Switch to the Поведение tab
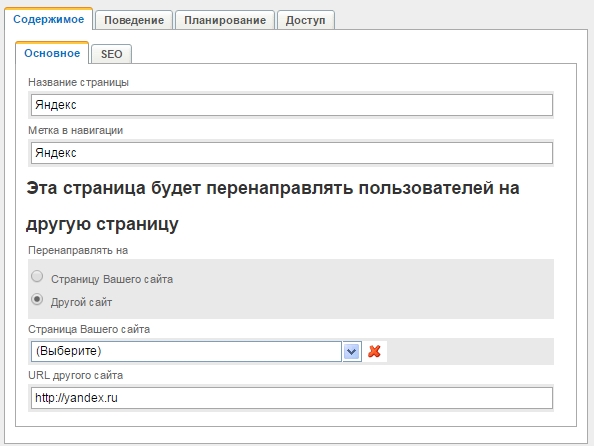This screenshot has height=446, width=594. (x=134, y=20)
